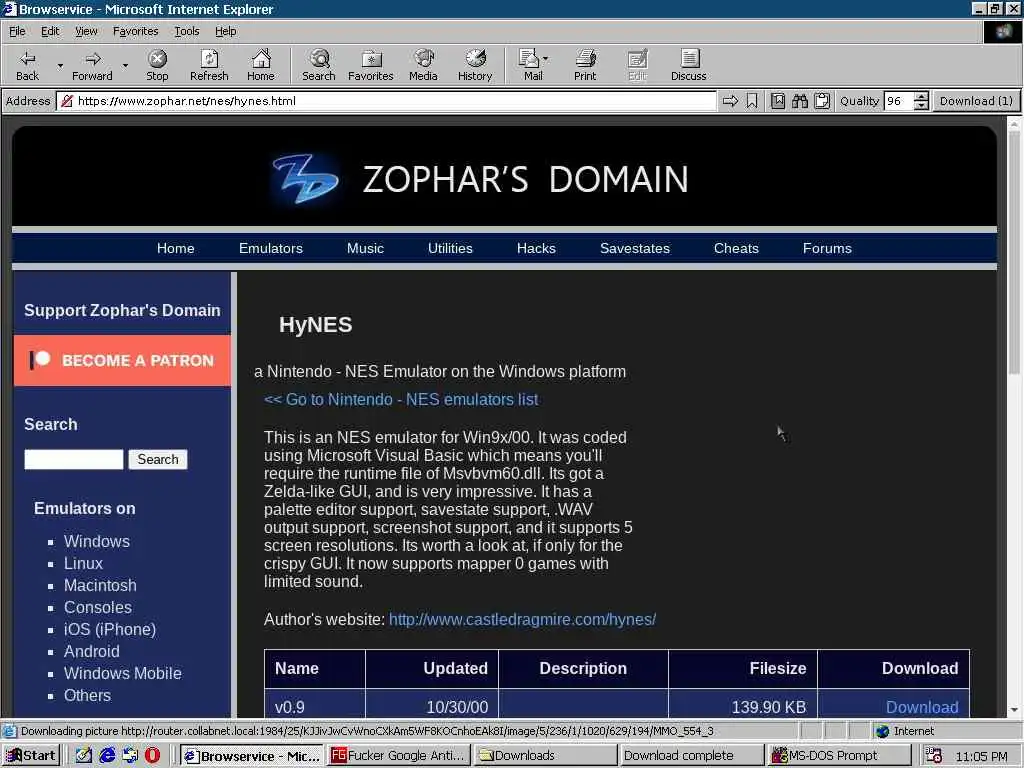This screenshot has height=768, width=1024.
Task: Open the Windows Mobile emulators link
Action: [x=122, y=673]
